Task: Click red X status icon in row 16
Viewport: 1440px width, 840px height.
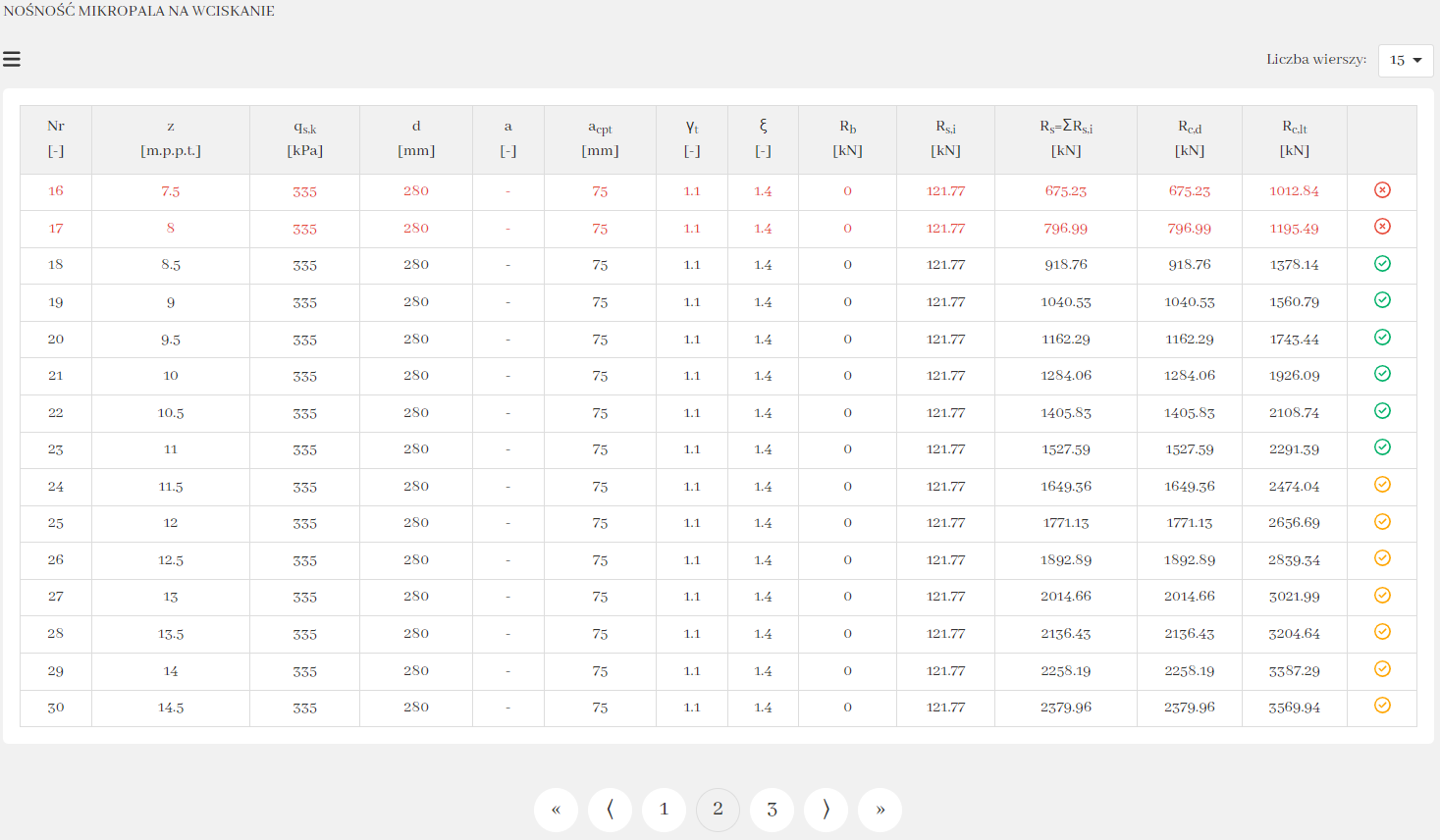Action: [1382, 190]
